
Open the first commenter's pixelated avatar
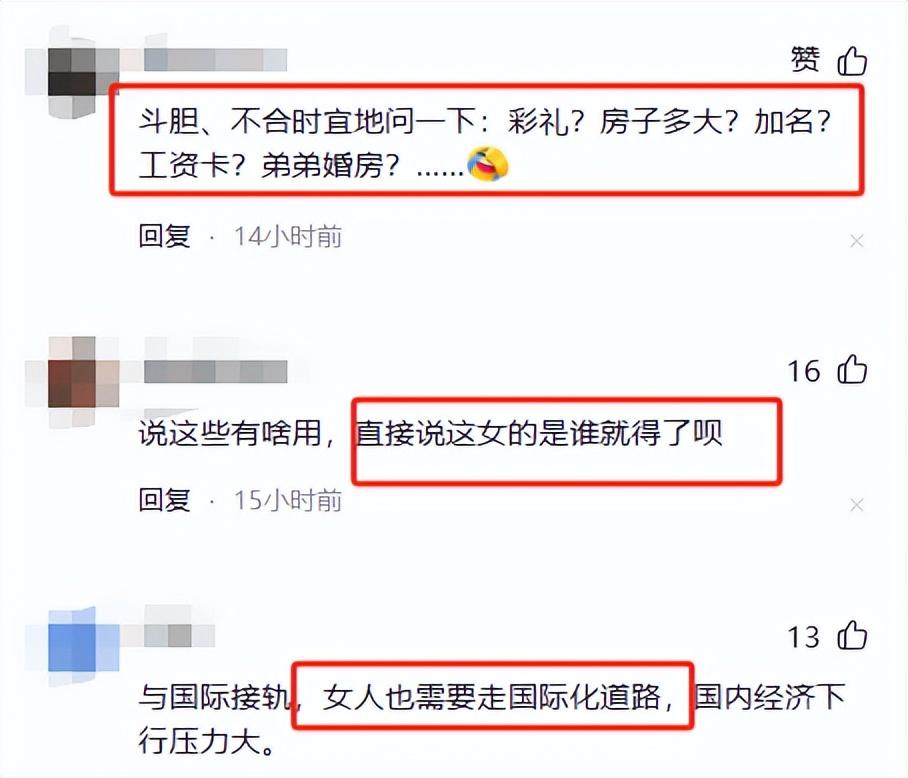click(x=72, y=72)
